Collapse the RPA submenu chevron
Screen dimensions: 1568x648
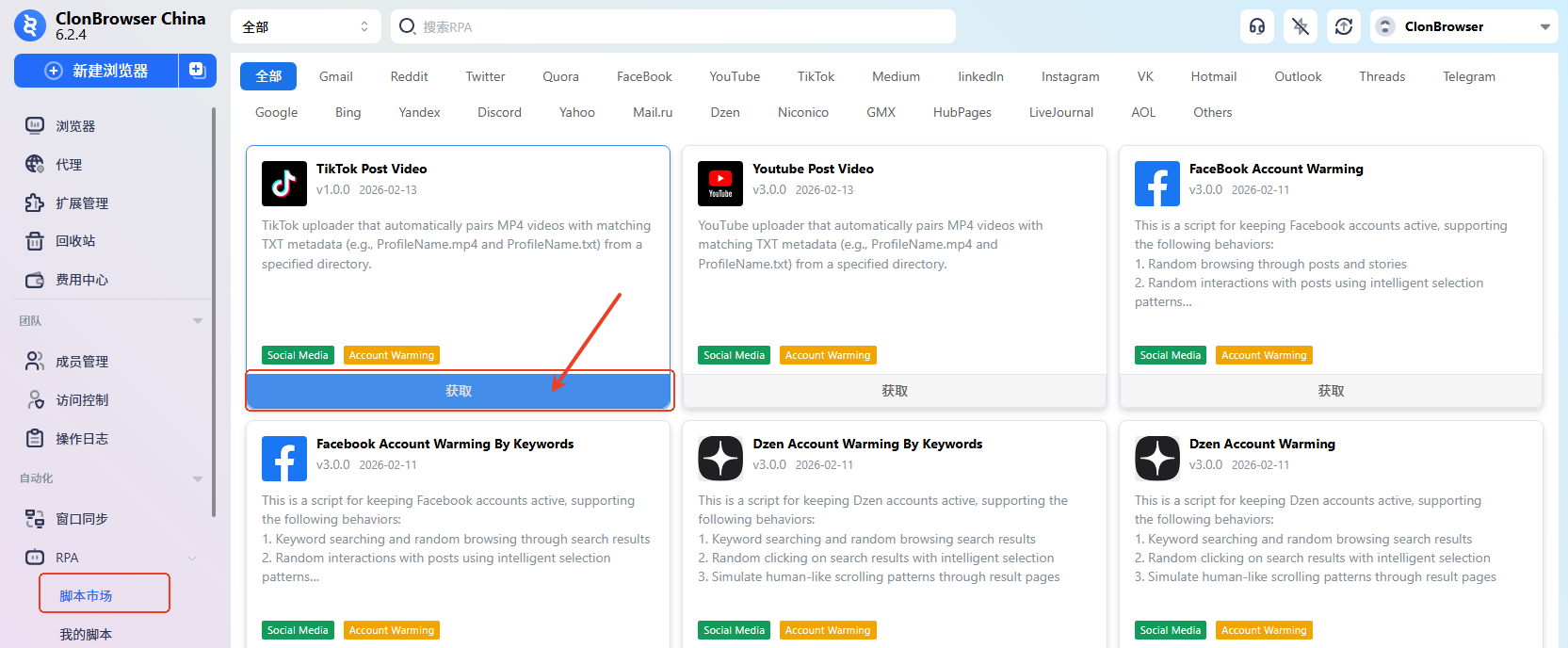pos(192,558)
